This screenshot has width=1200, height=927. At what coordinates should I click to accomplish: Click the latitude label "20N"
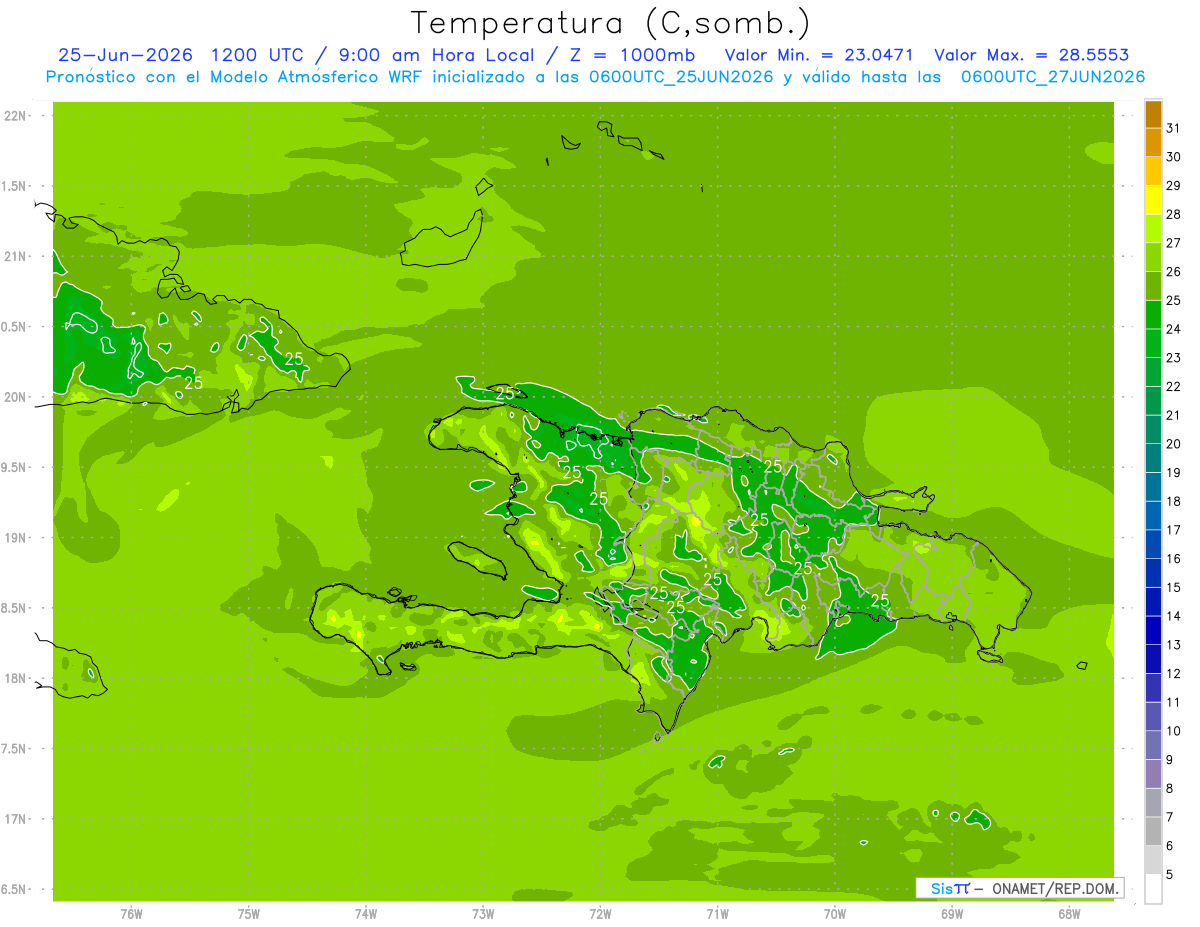point(15,397)
